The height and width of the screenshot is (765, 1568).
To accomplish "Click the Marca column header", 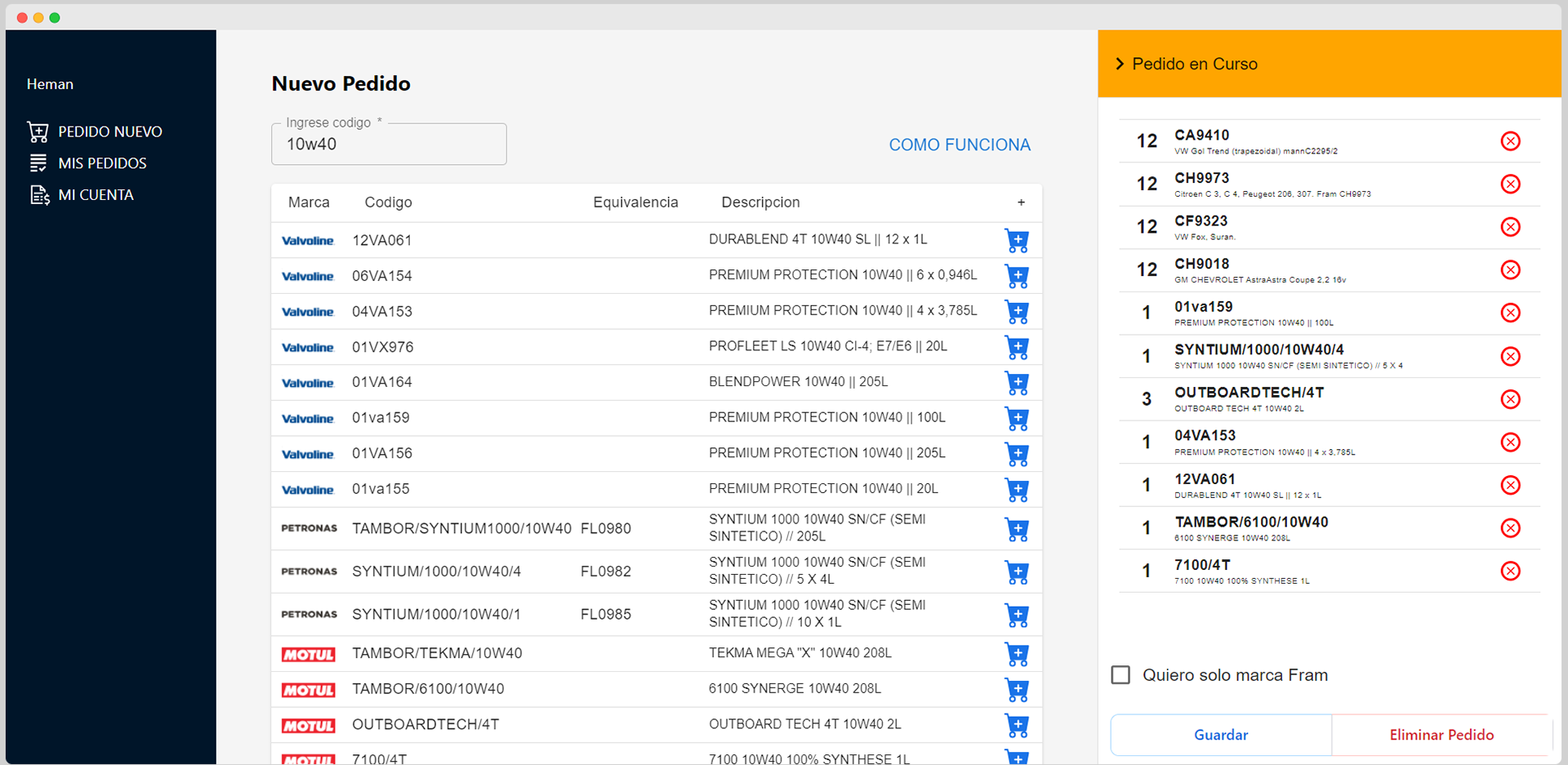I will pos(309,202).
